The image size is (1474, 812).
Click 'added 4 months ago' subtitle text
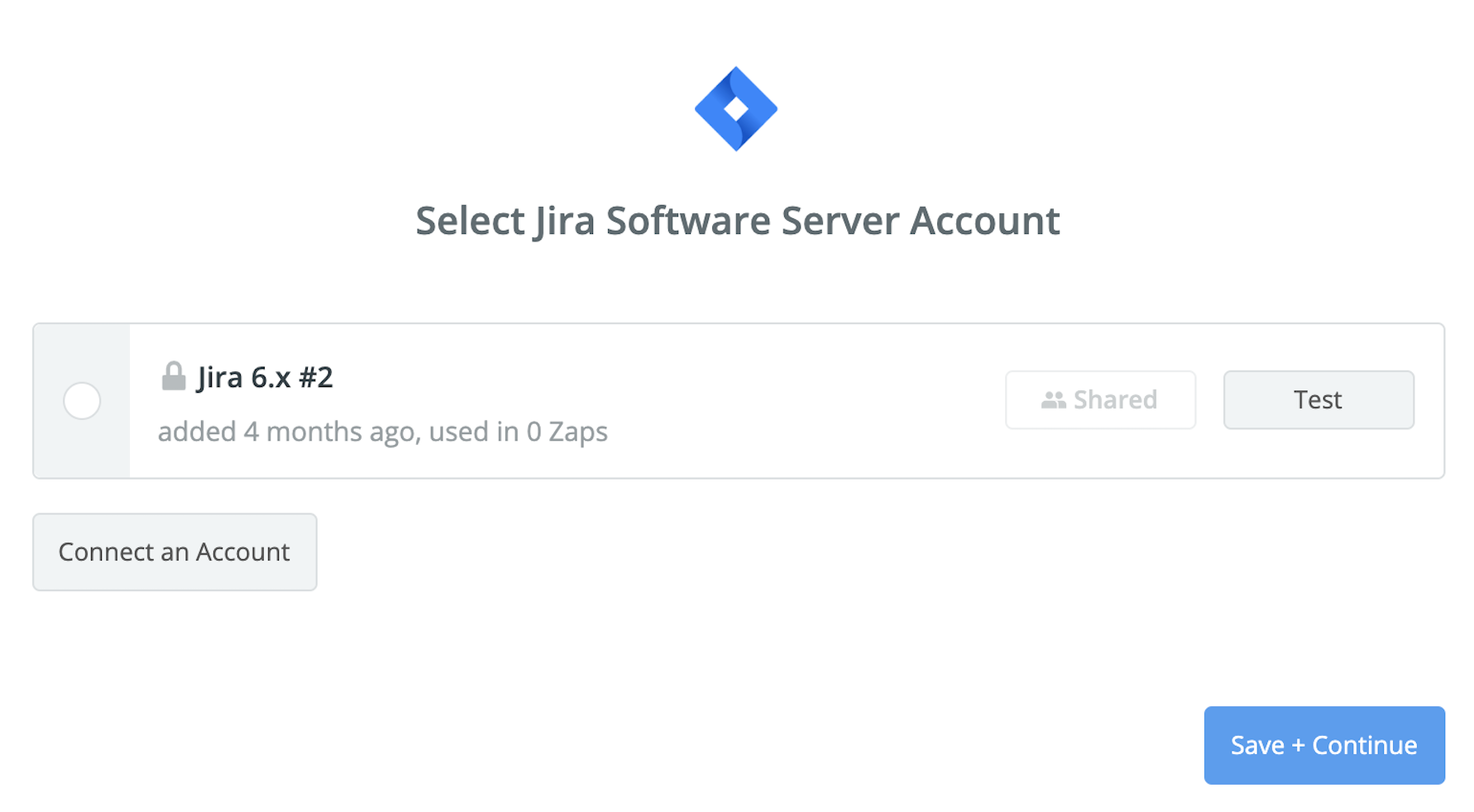285,432
